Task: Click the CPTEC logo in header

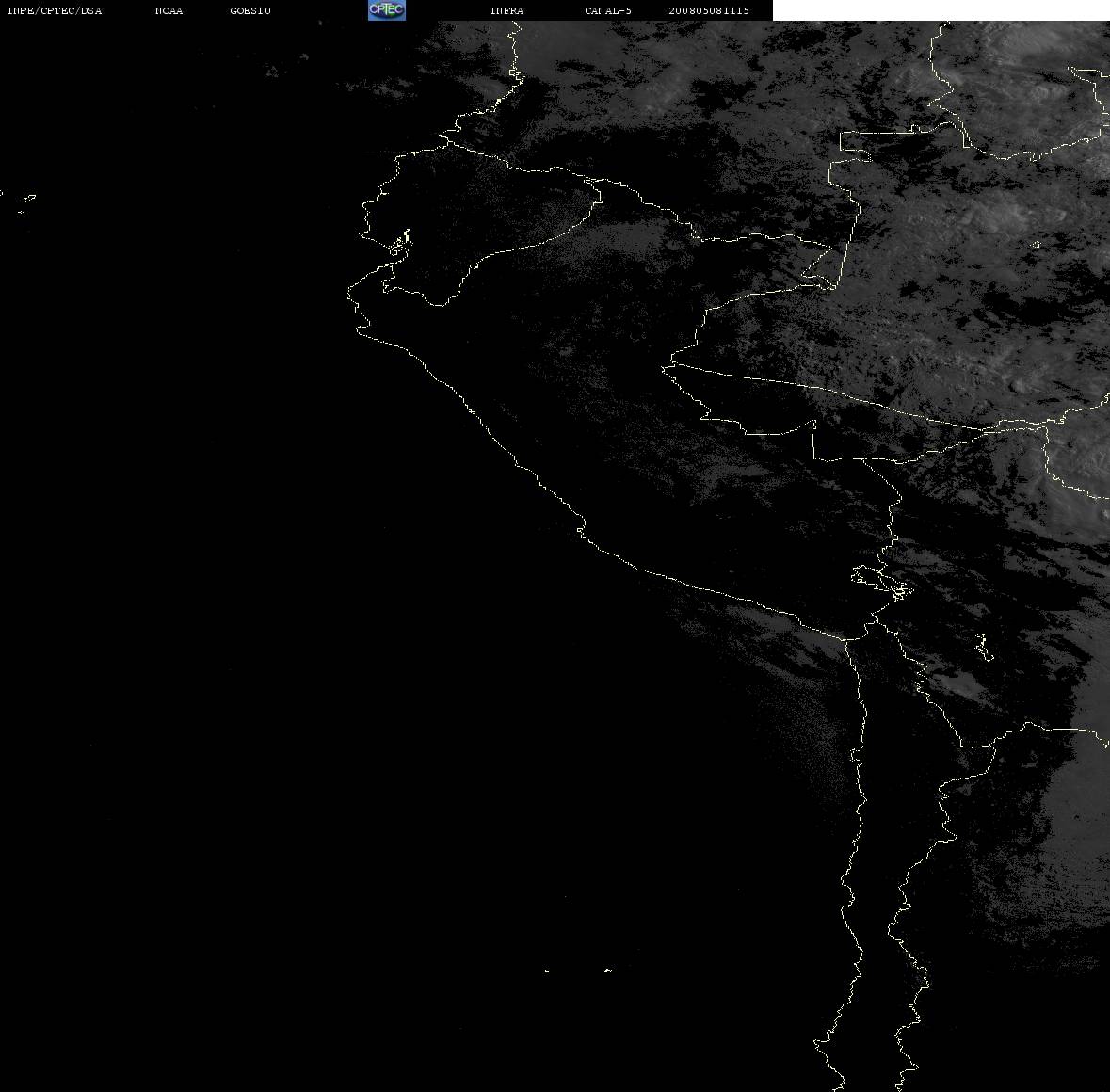Action: (387, 10)
